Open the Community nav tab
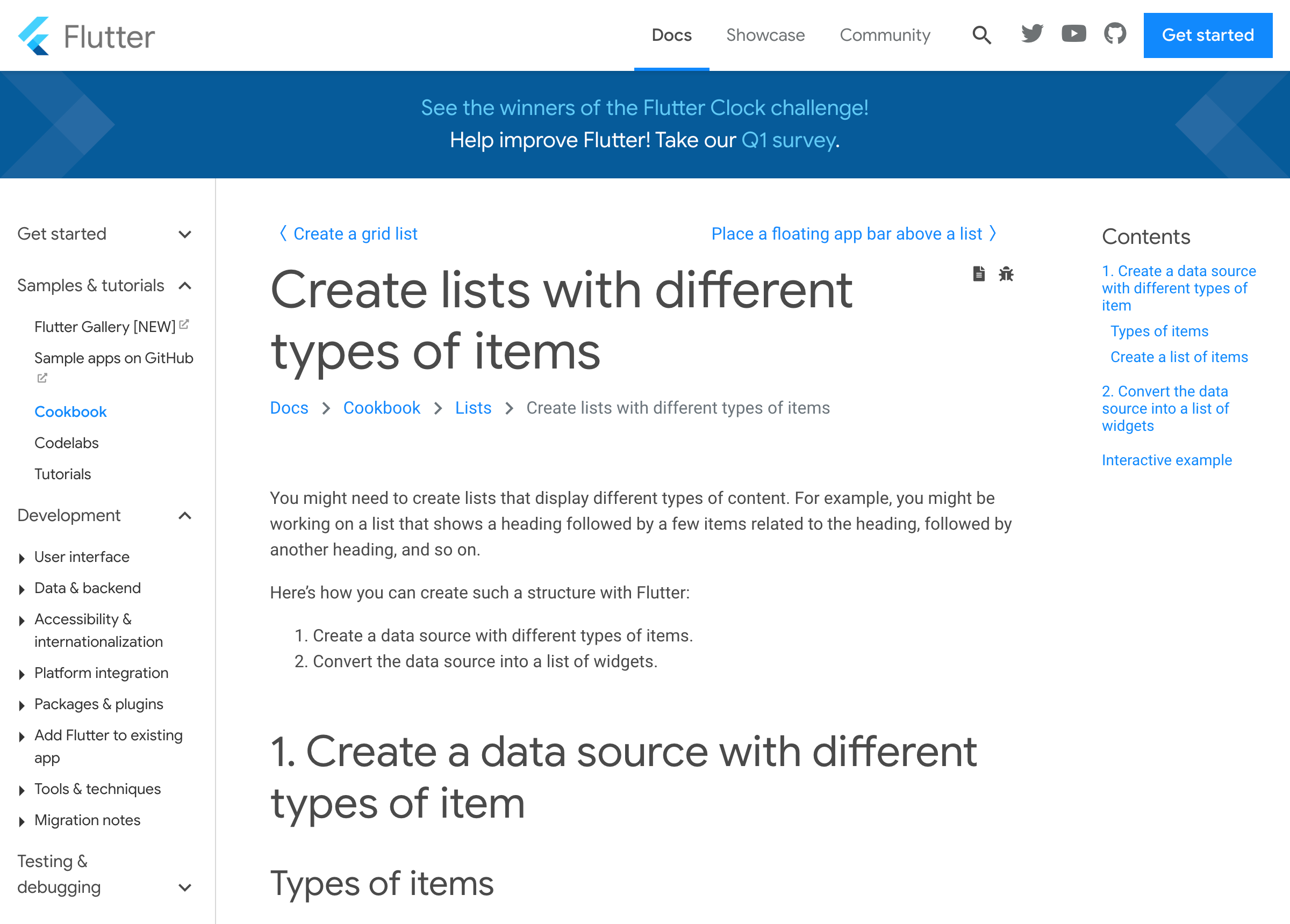This screenshot has height=924, width=1290. point(885,35)
